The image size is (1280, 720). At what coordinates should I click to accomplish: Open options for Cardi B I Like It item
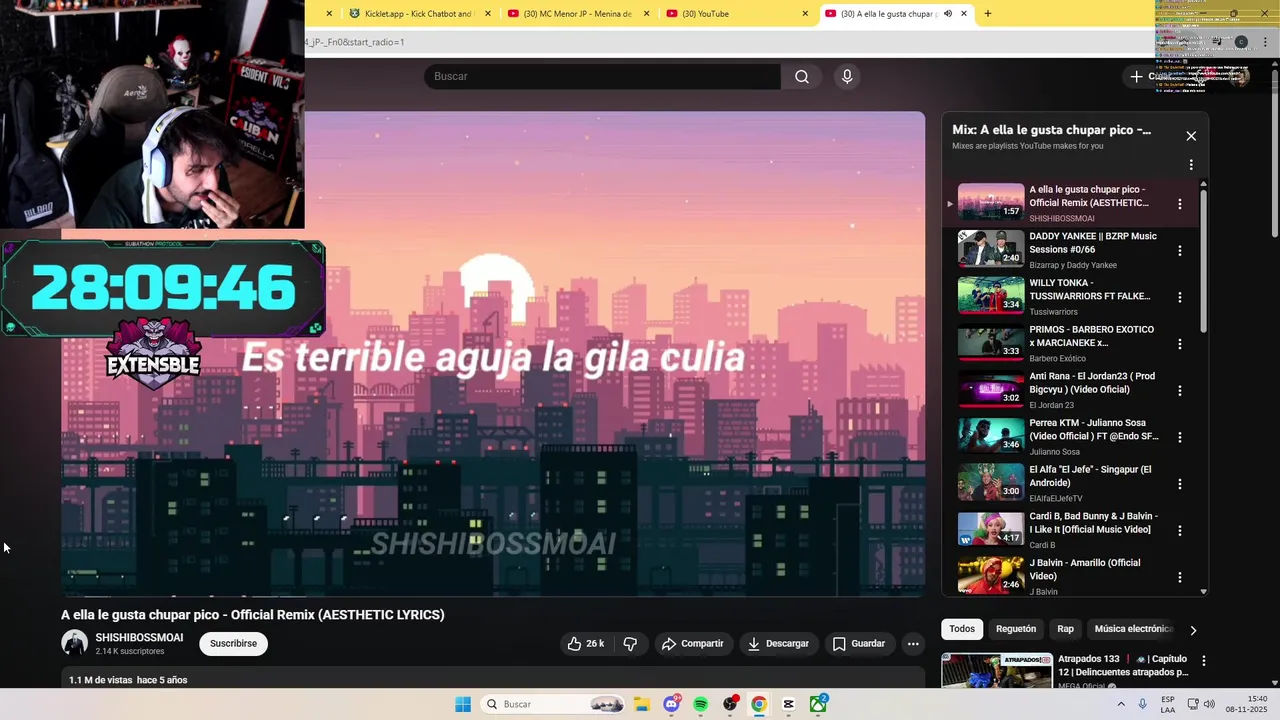(1180, 531)
